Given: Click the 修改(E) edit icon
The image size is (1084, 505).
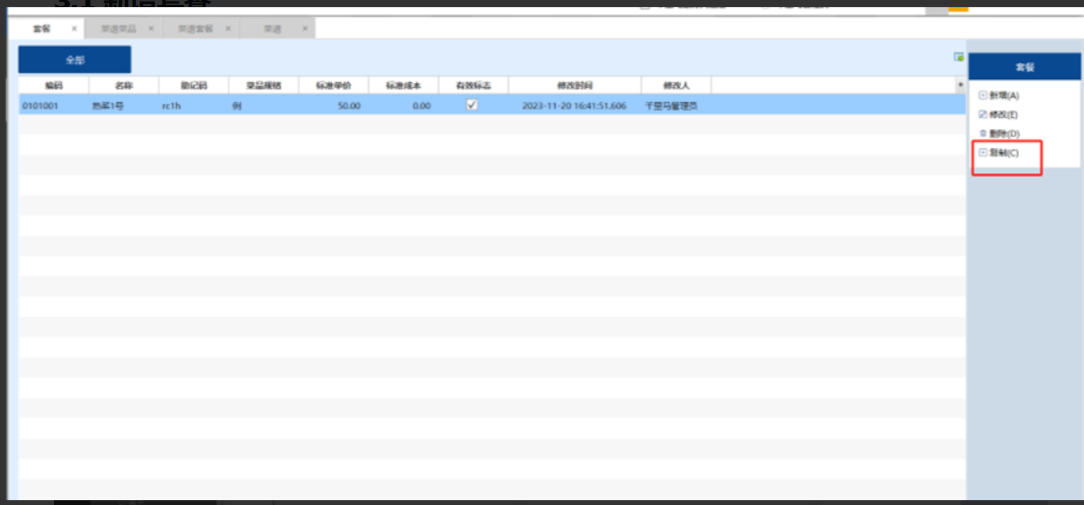Looking at the screenshot, I should (983, 114).
